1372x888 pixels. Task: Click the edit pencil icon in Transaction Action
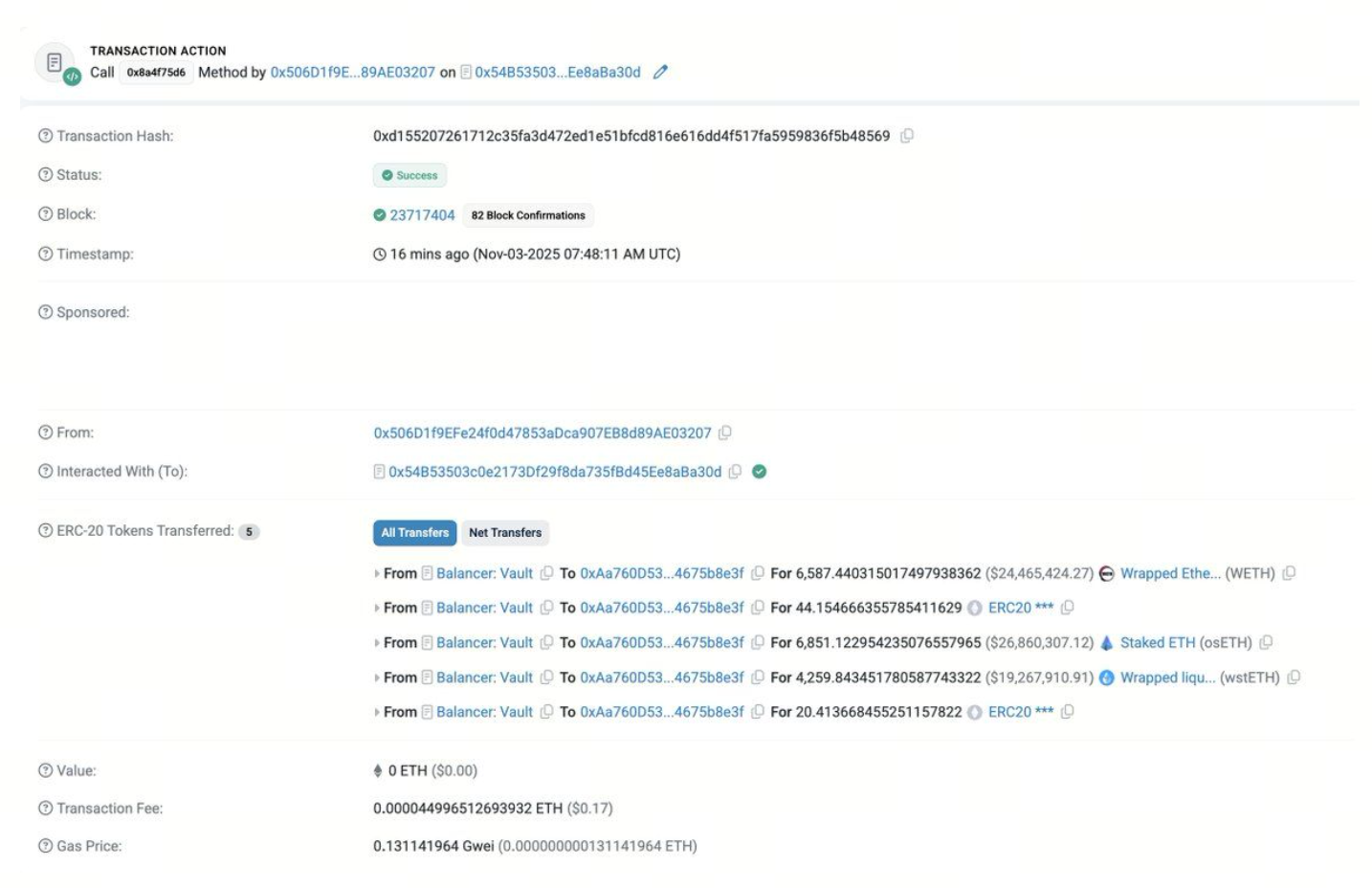click(x=660, y=72)
